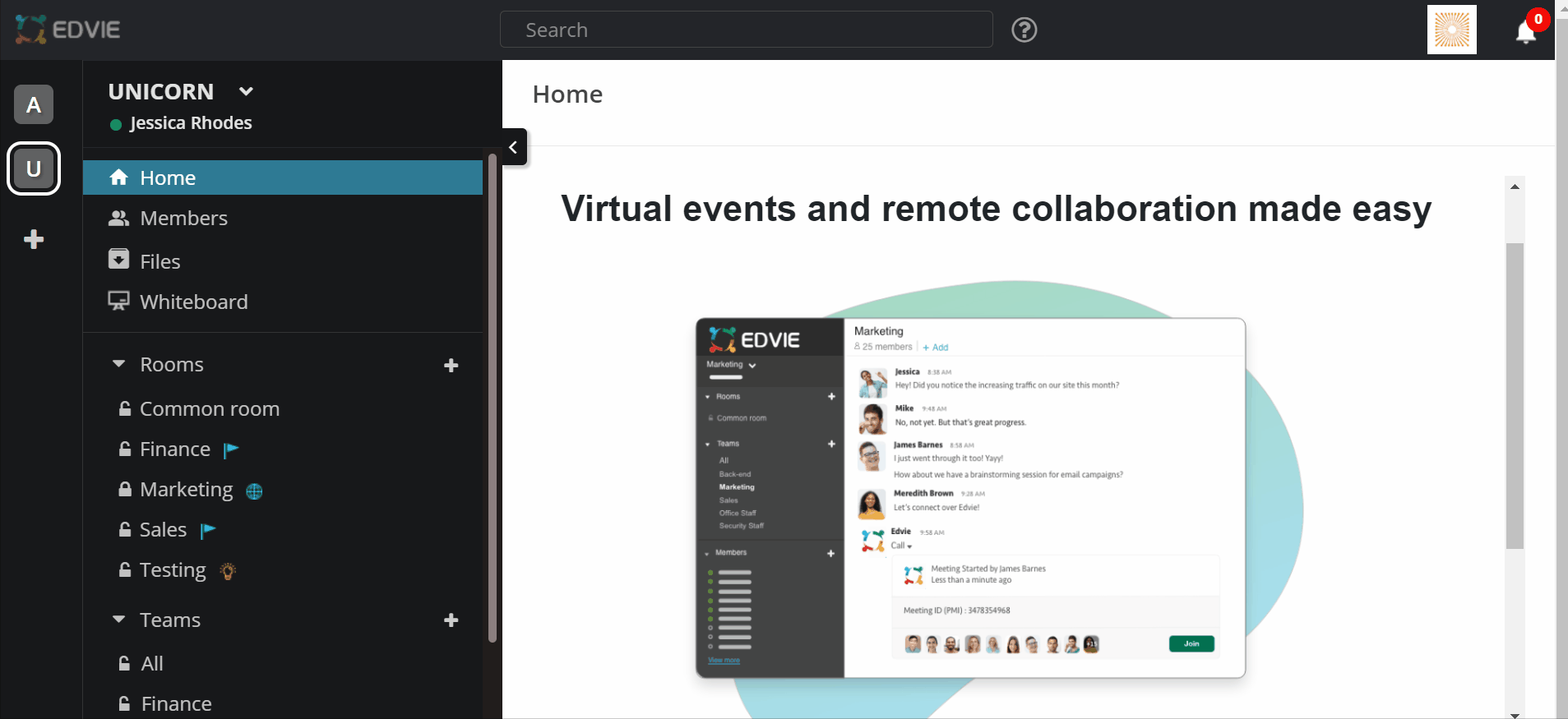Go to Files in sidebar

(160, 261)
